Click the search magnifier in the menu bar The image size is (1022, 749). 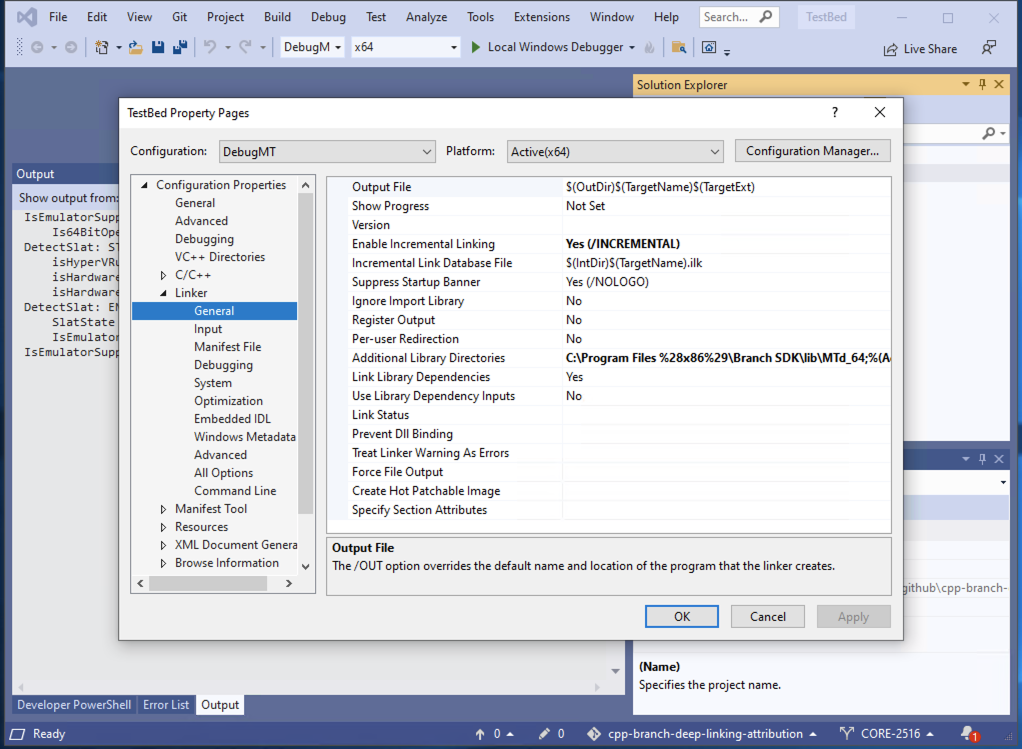pyautogui.click(x=766, y=16)
